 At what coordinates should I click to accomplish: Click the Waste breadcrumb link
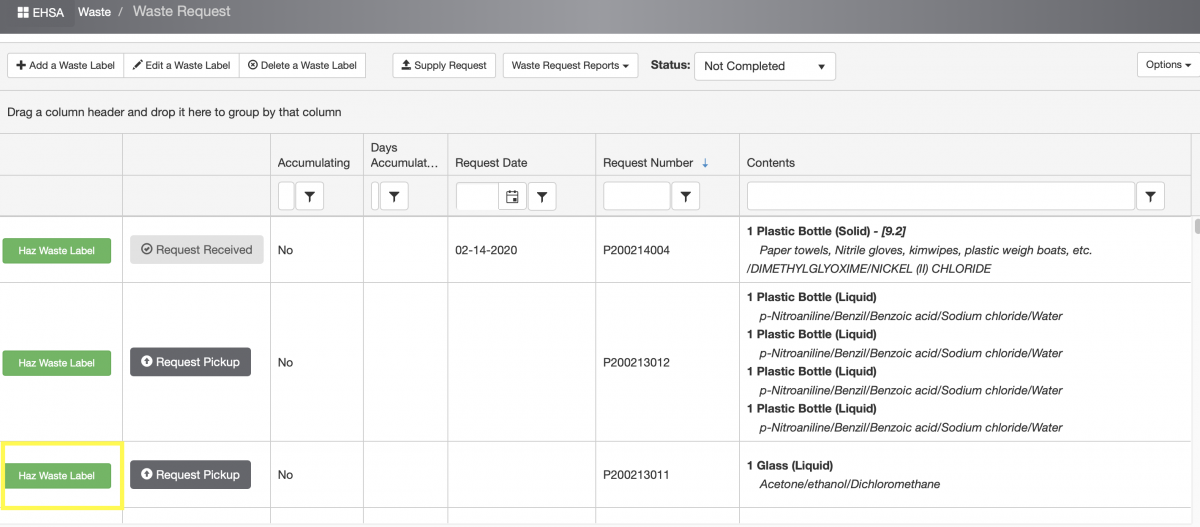pos(94,12)
